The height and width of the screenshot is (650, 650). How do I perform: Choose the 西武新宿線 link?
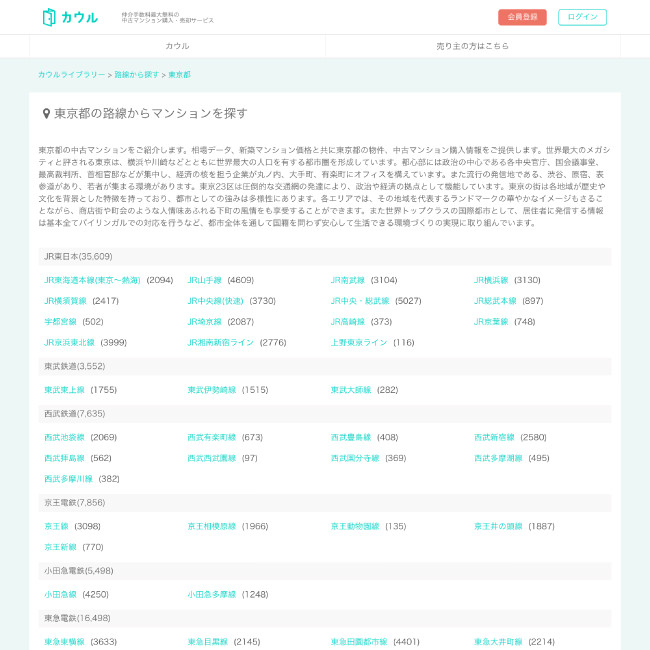[494, 437]
